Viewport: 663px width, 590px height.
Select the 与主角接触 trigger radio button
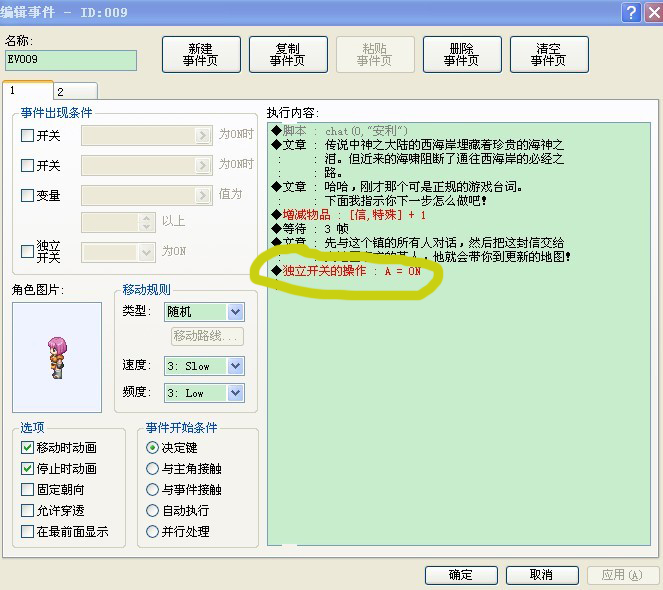coord(152,469)
